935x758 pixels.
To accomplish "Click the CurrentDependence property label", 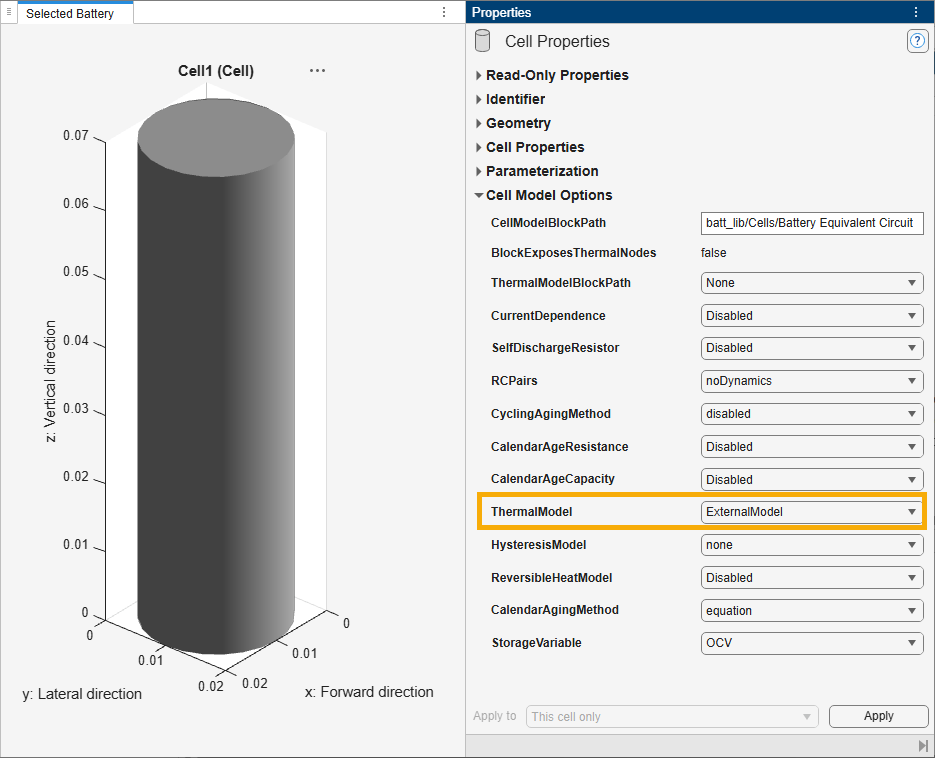I will 548,315.
